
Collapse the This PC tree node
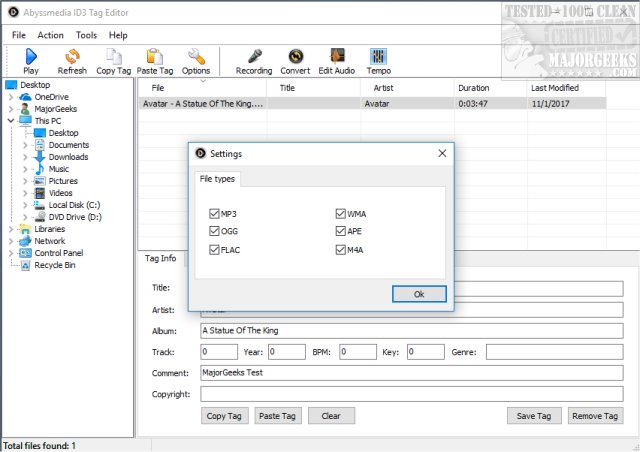[x=11, y=121]
